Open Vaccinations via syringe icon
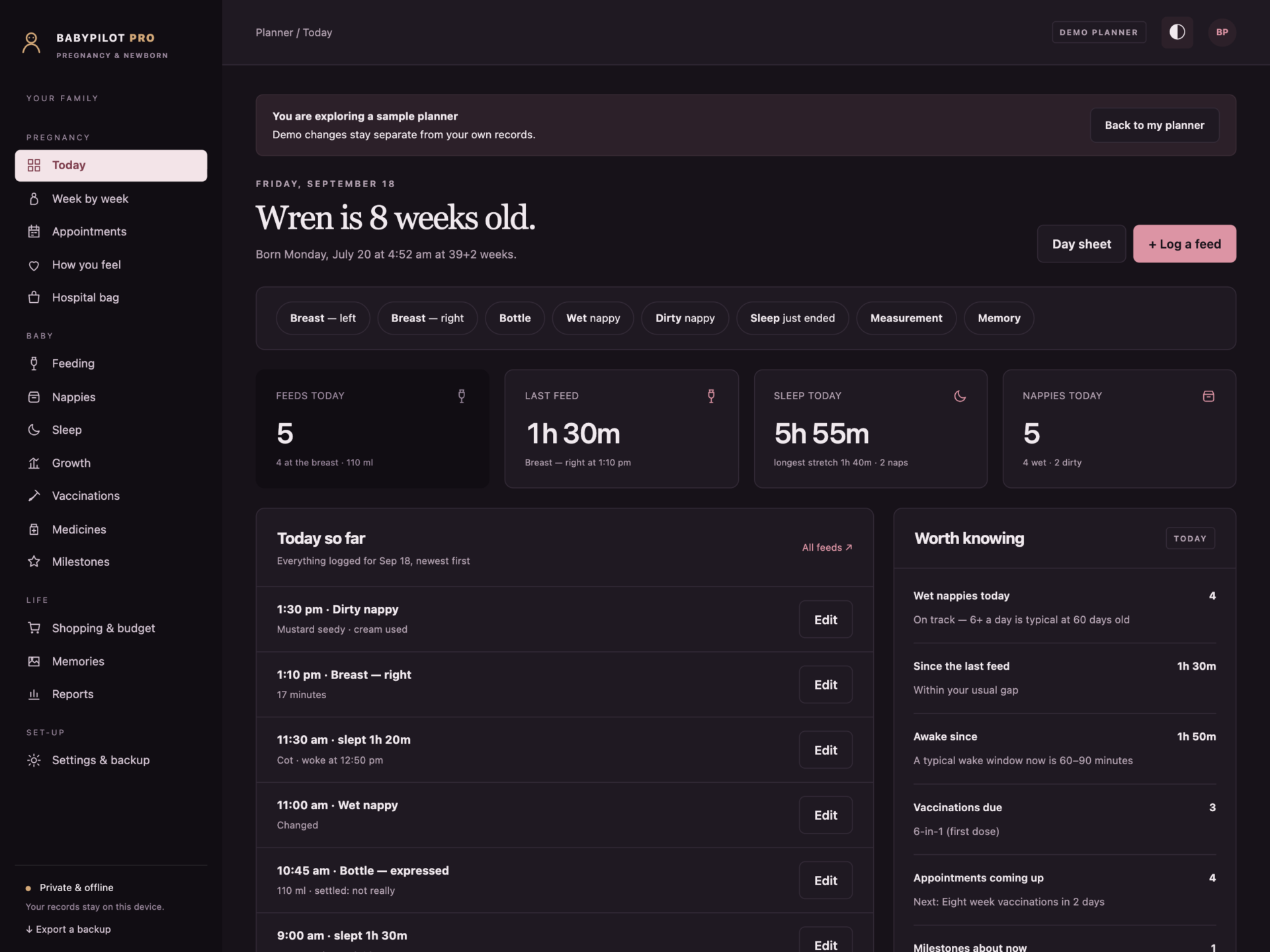 click(34, 496)
